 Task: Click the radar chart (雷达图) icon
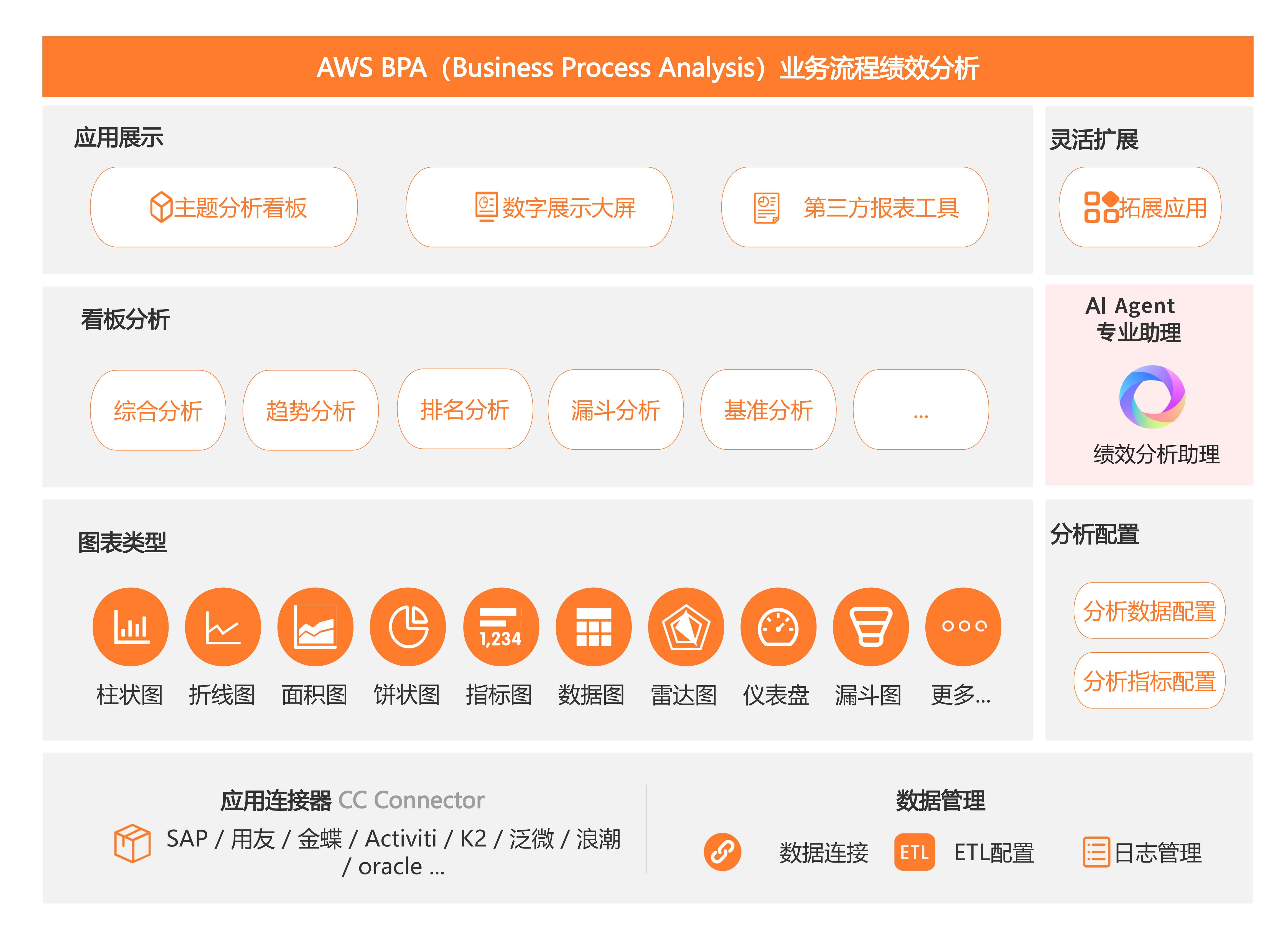click(686, 626)
